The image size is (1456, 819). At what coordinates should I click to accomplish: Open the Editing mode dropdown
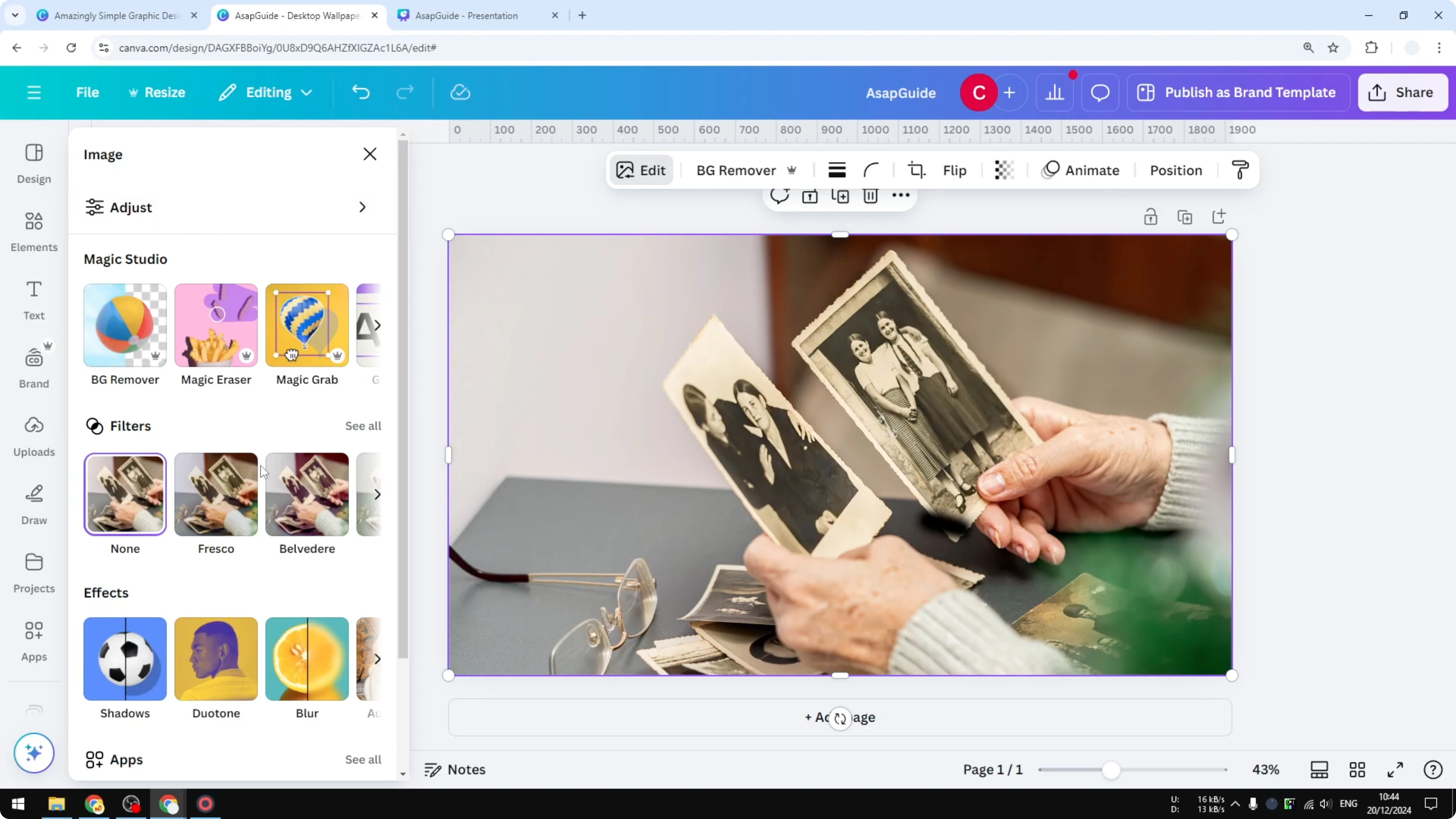coord(265,92)
